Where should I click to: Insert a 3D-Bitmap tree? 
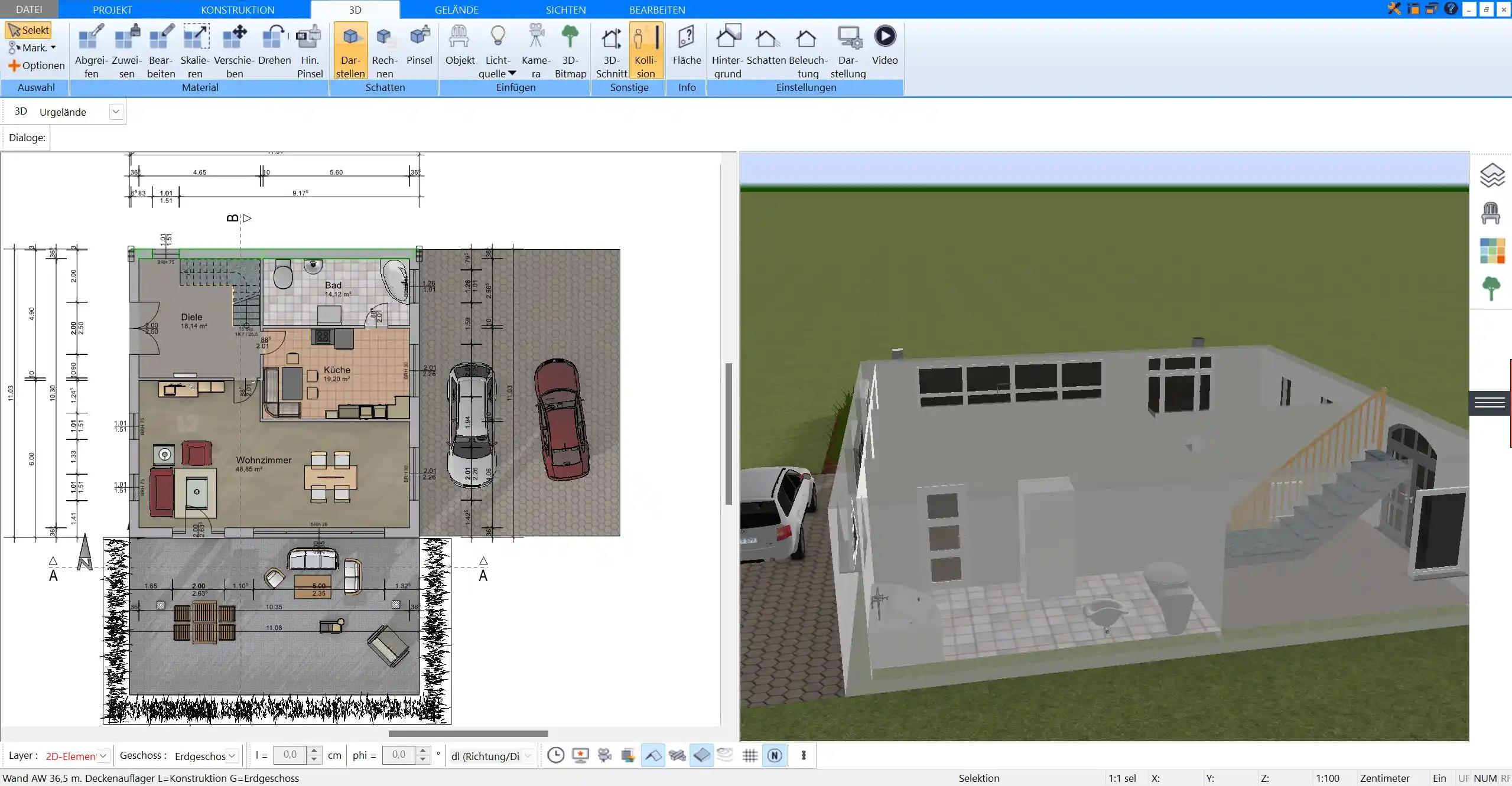tap(570, 51)
